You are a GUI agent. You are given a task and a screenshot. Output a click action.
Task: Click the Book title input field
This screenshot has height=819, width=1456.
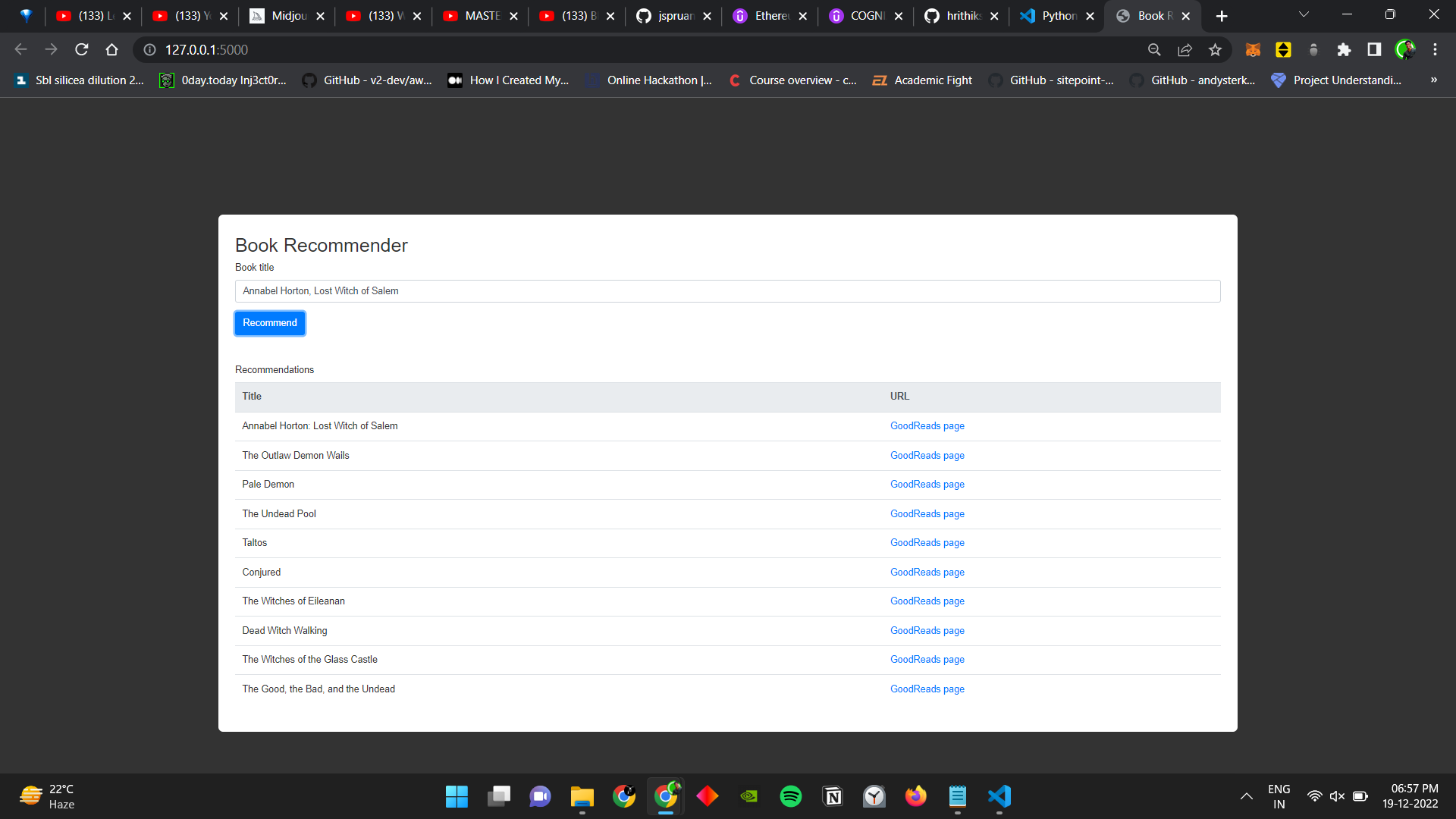727,291
